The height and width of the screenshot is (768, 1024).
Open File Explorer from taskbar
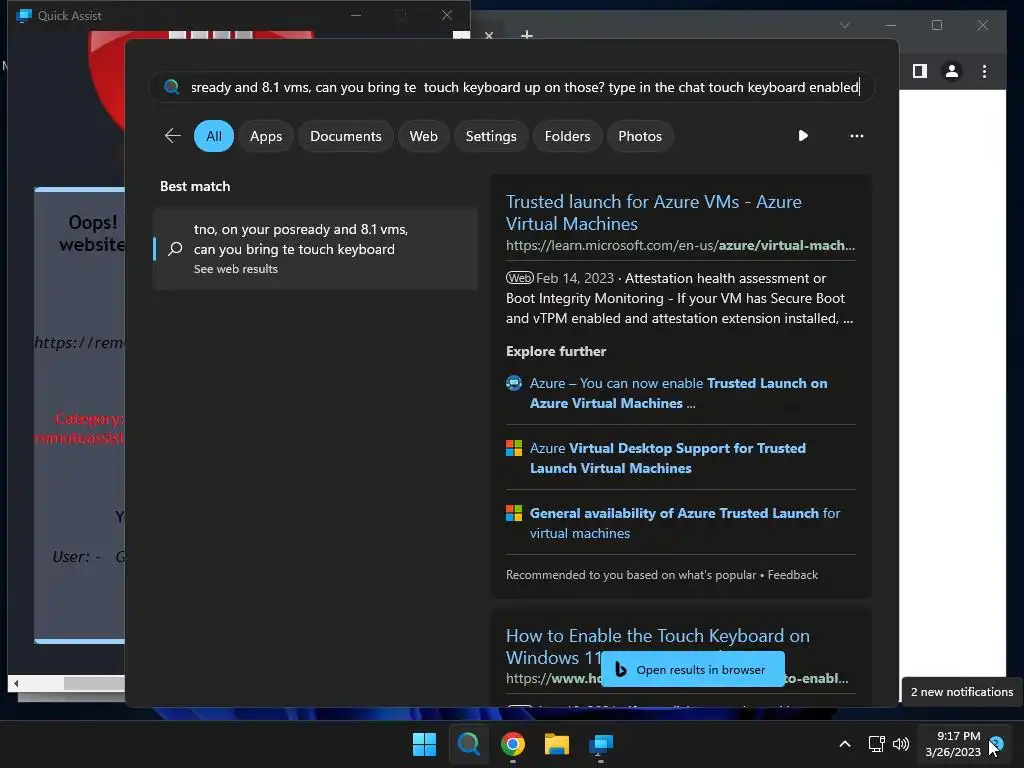click(x=557, y=744)
